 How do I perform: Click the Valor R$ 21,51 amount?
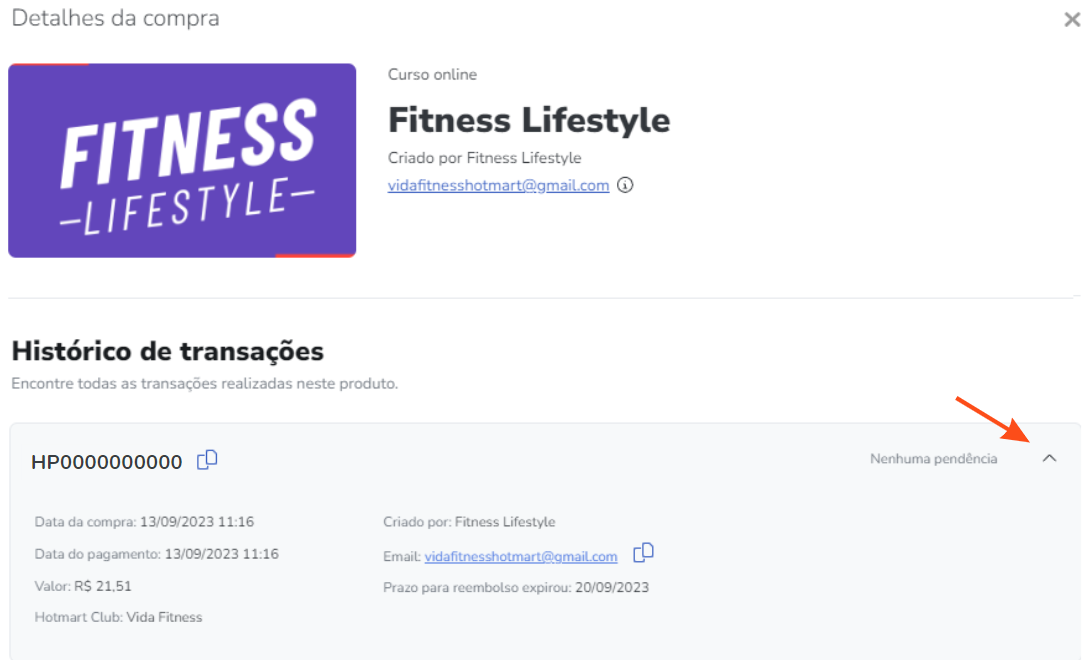coord(83,585)
